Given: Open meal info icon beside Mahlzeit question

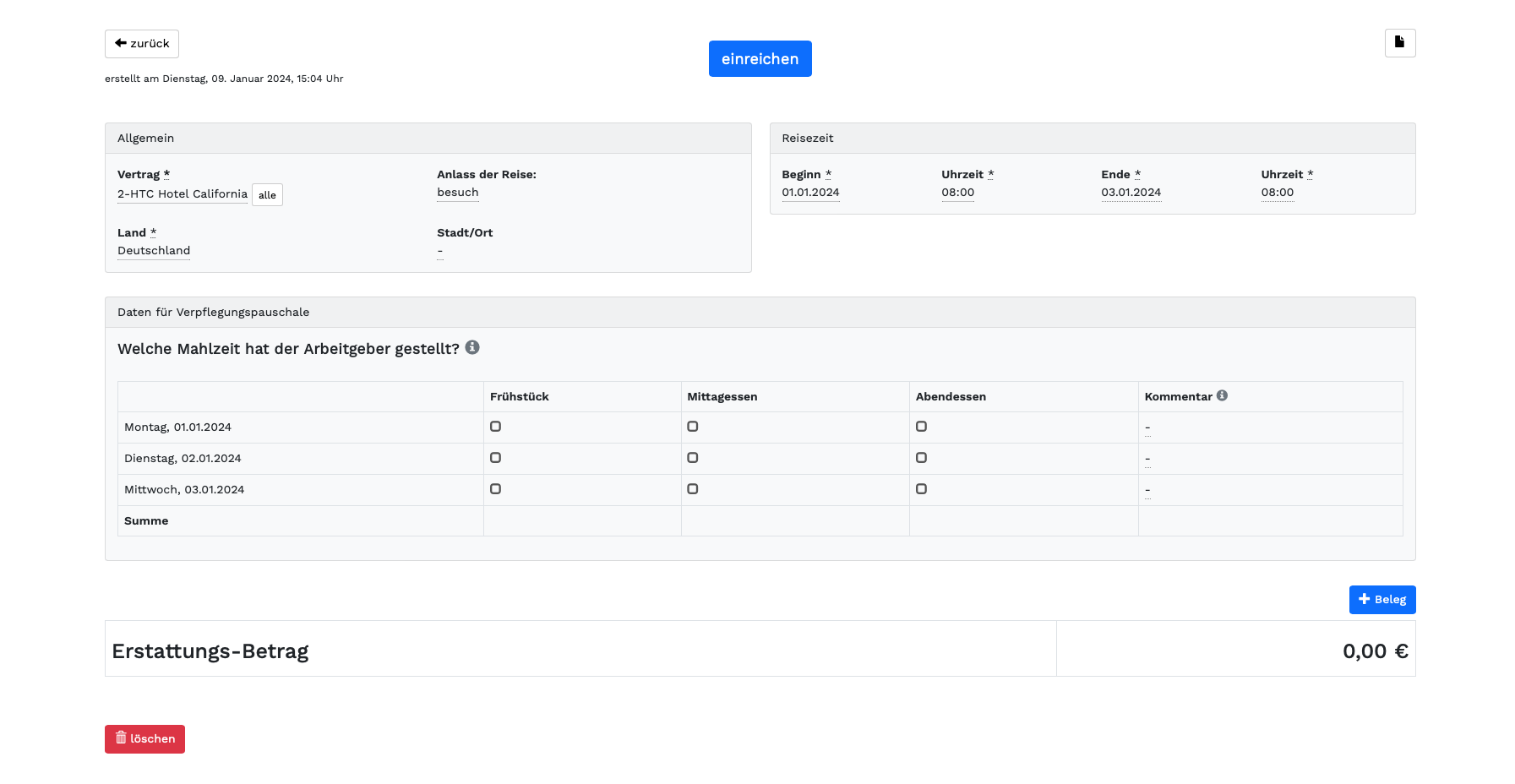Looking at the screenshot, I should click(x=472, y=347).
